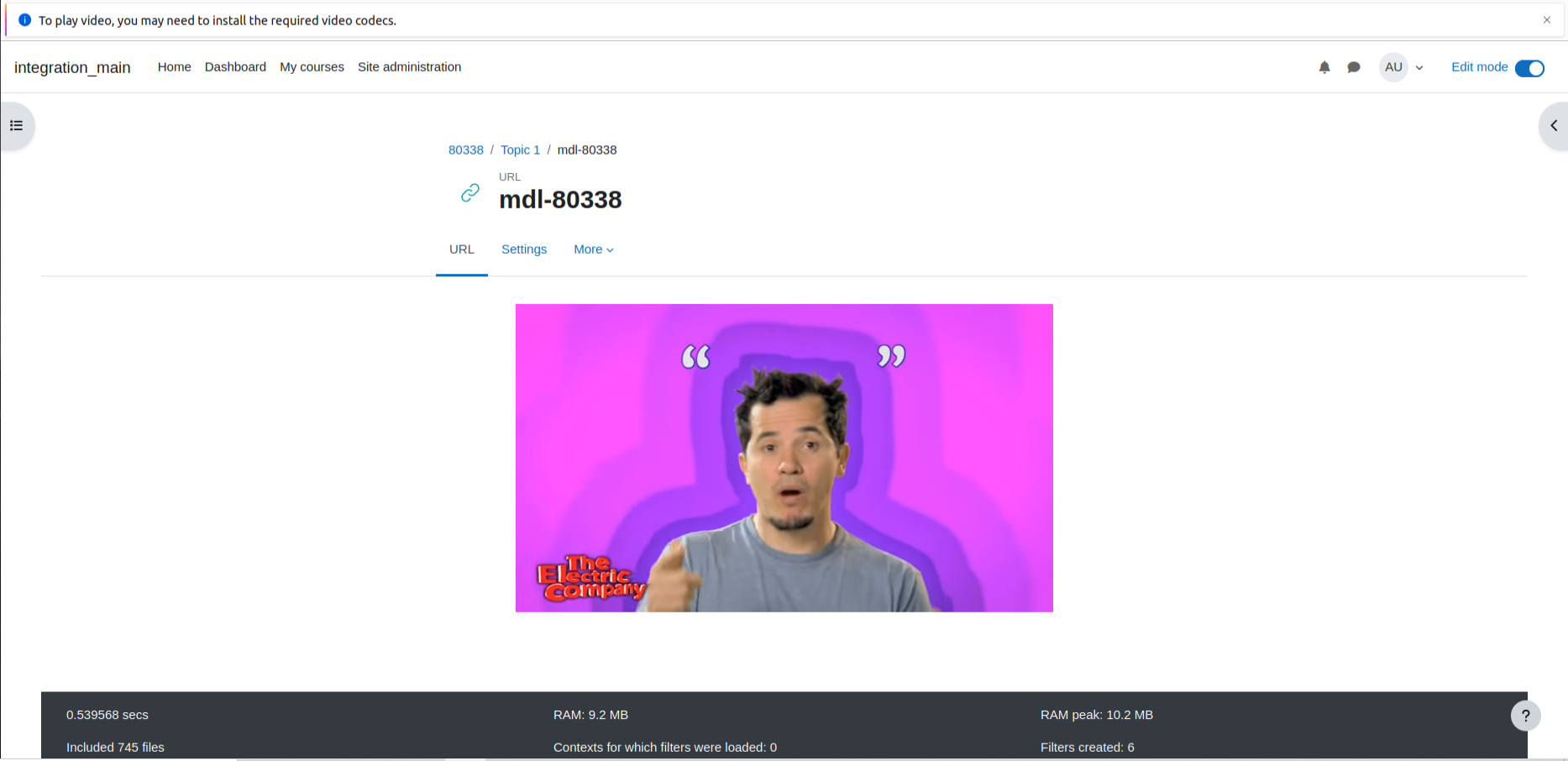Click the integration_main site name
1568x761 pixels.
(x=72, y=67)
